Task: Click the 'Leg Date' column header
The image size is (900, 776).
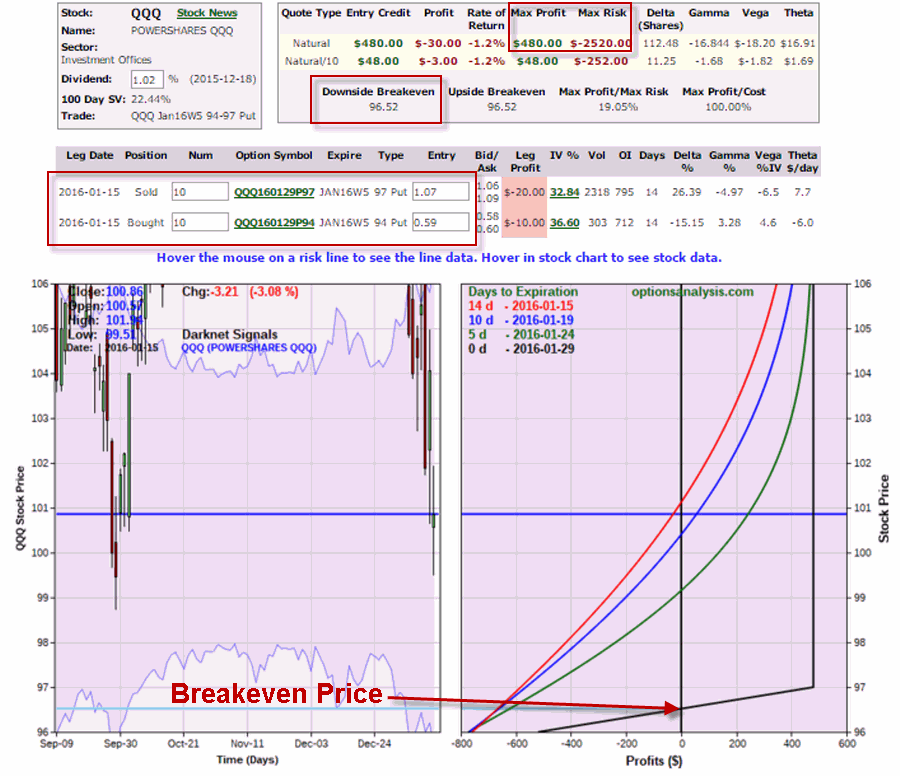Action: (90, 156)
